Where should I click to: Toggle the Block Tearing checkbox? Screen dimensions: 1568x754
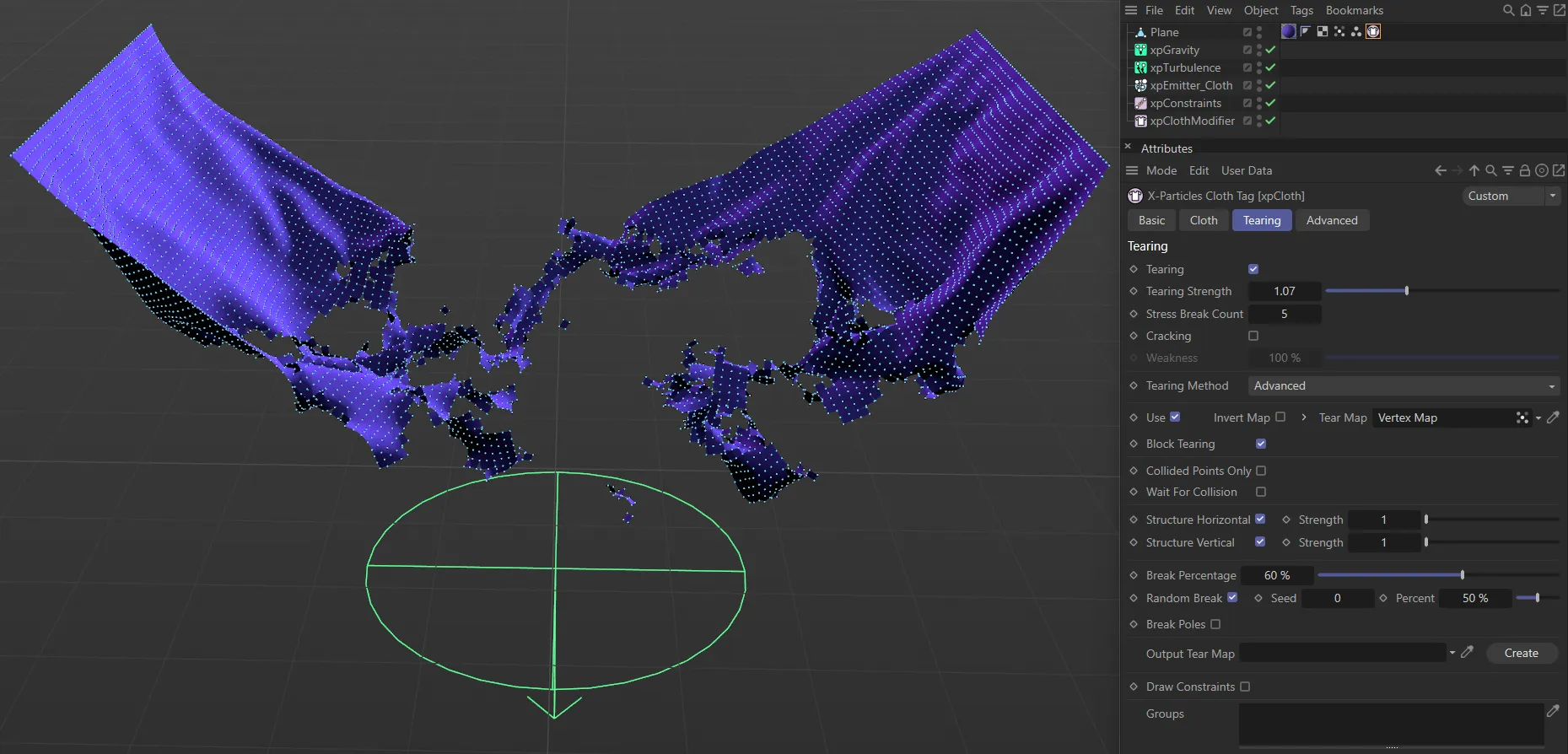1261,444
